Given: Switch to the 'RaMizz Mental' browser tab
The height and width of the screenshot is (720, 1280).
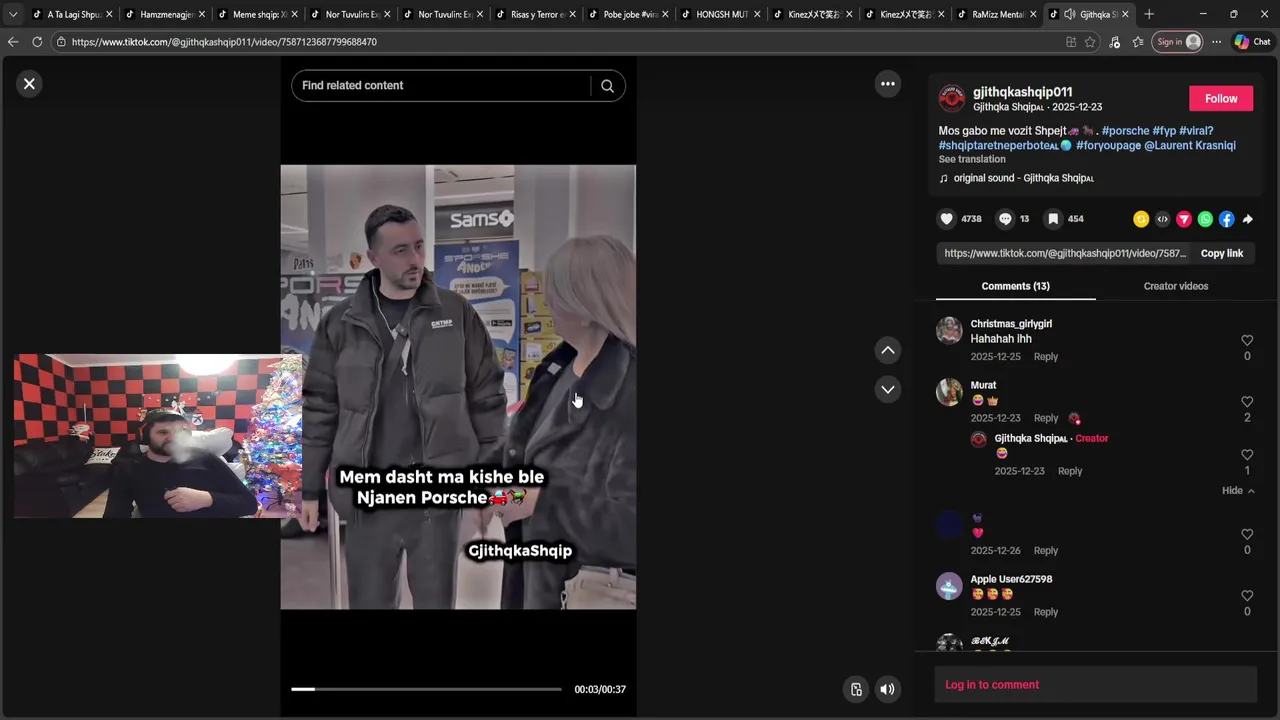Looking at the screenshot, I should [x=998, y=15].
